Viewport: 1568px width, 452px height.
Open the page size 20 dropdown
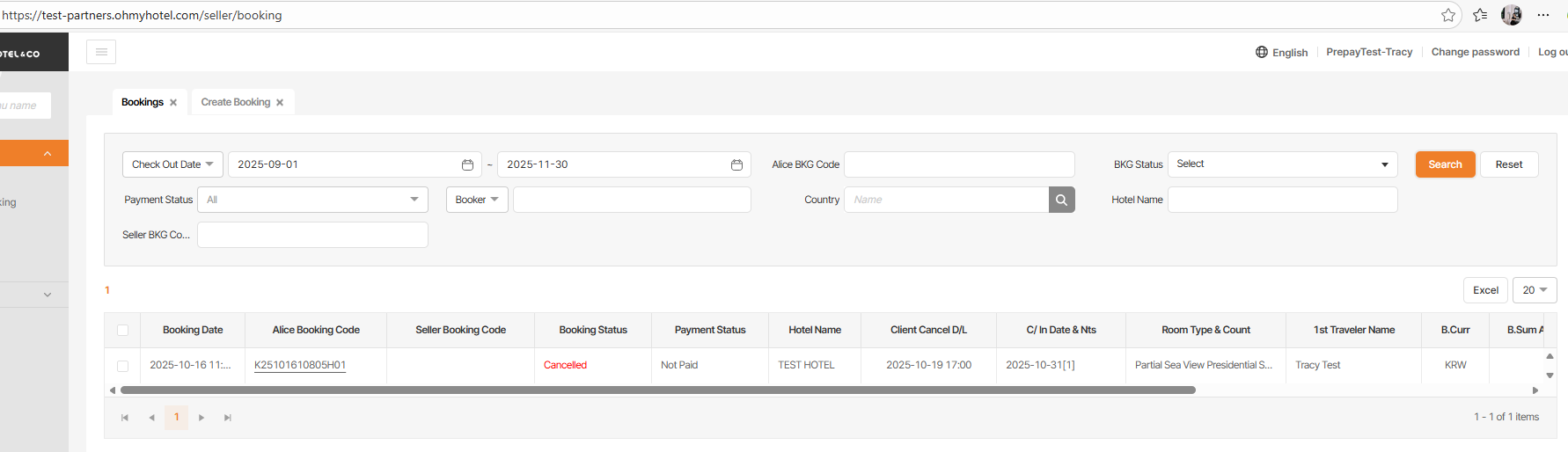[1535, 290]
